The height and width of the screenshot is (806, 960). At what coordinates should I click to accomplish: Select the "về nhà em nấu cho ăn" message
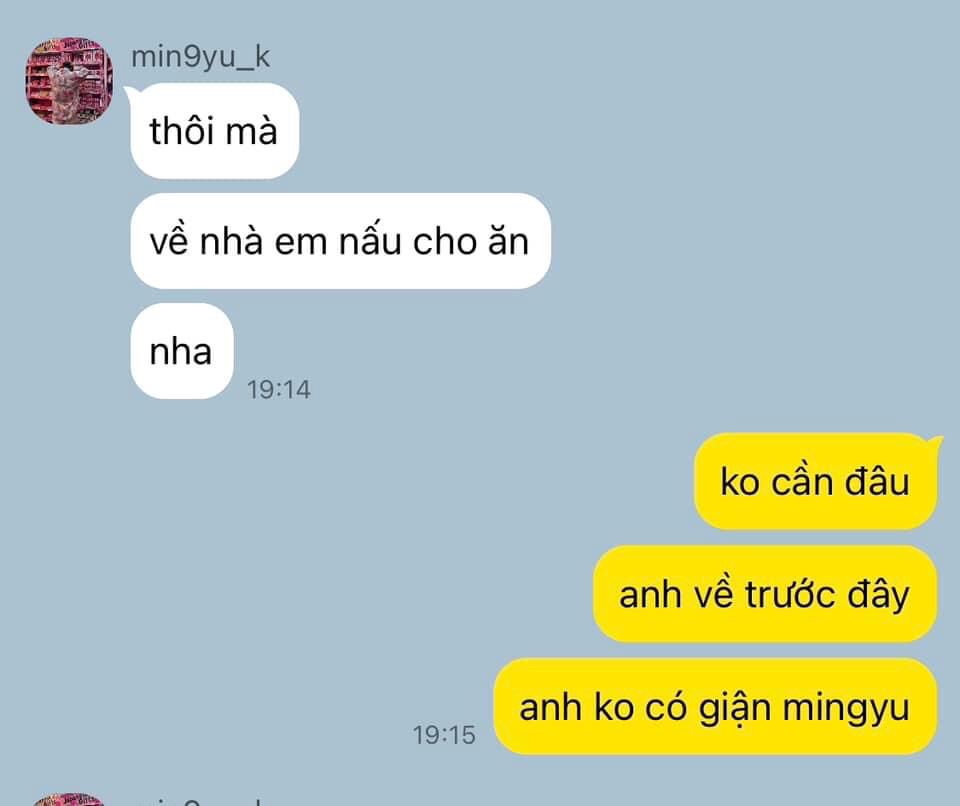[340, 241]
